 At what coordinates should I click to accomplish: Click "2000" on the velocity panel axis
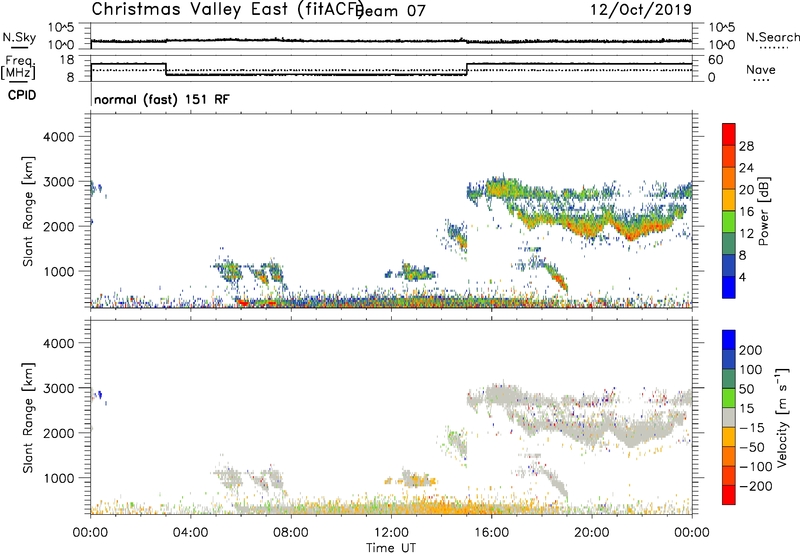[59, 433]
